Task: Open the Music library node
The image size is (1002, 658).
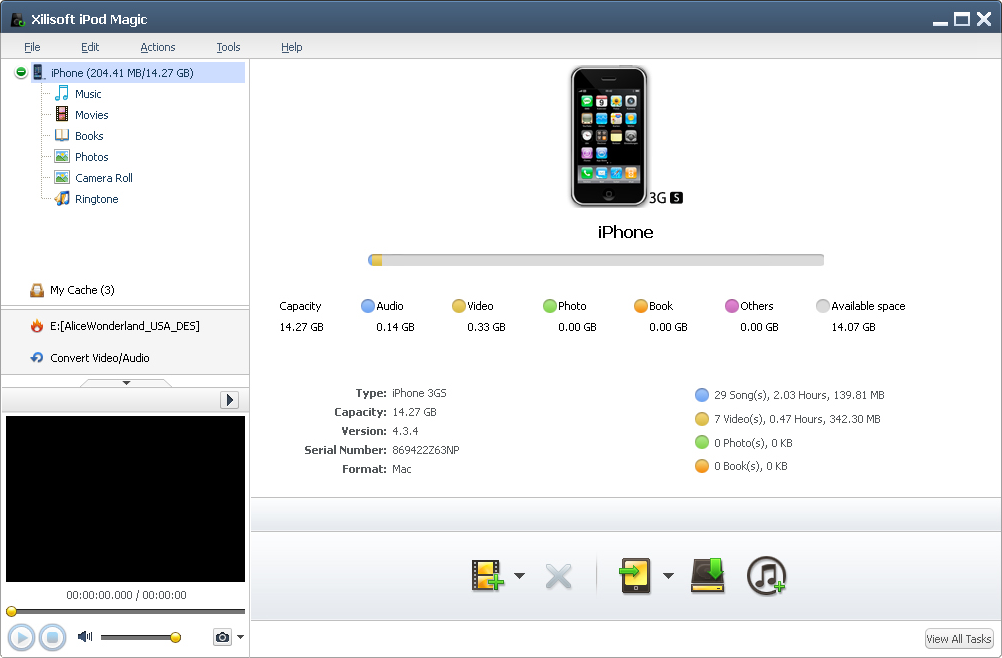Action: tap(88, 94)
